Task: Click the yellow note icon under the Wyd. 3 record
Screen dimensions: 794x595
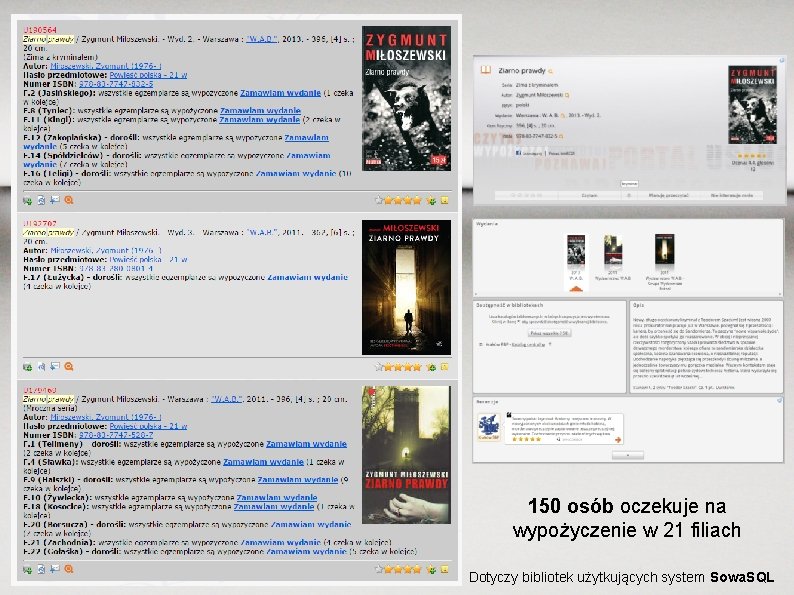Action: 445,367
